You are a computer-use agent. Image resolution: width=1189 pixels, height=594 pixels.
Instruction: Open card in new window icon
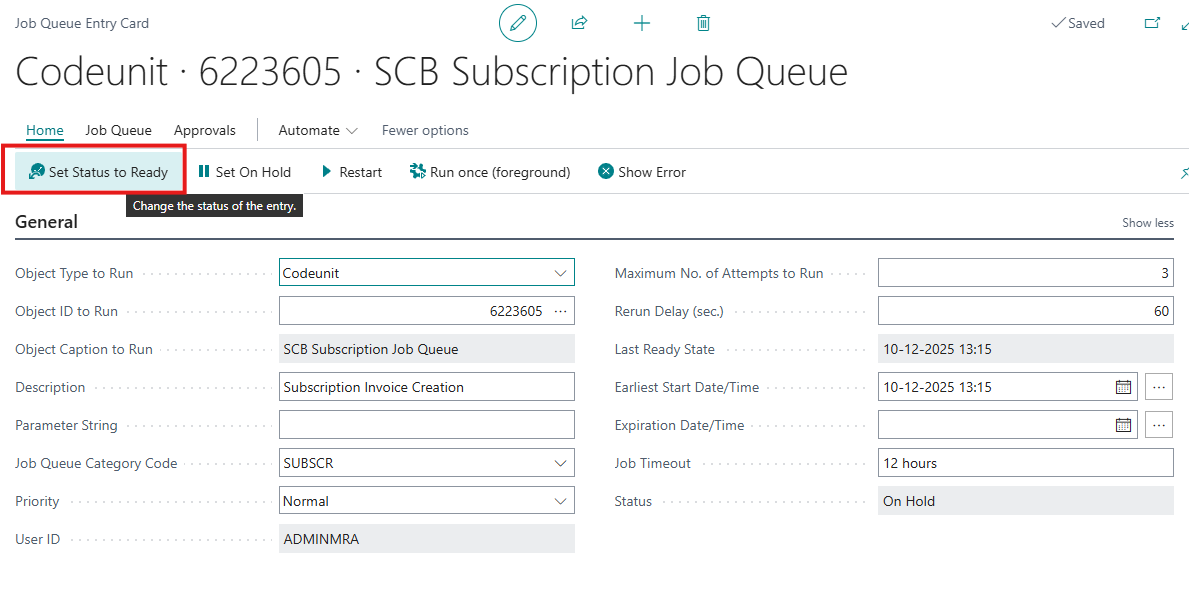pyautogui.click(x=1152, y=23)
